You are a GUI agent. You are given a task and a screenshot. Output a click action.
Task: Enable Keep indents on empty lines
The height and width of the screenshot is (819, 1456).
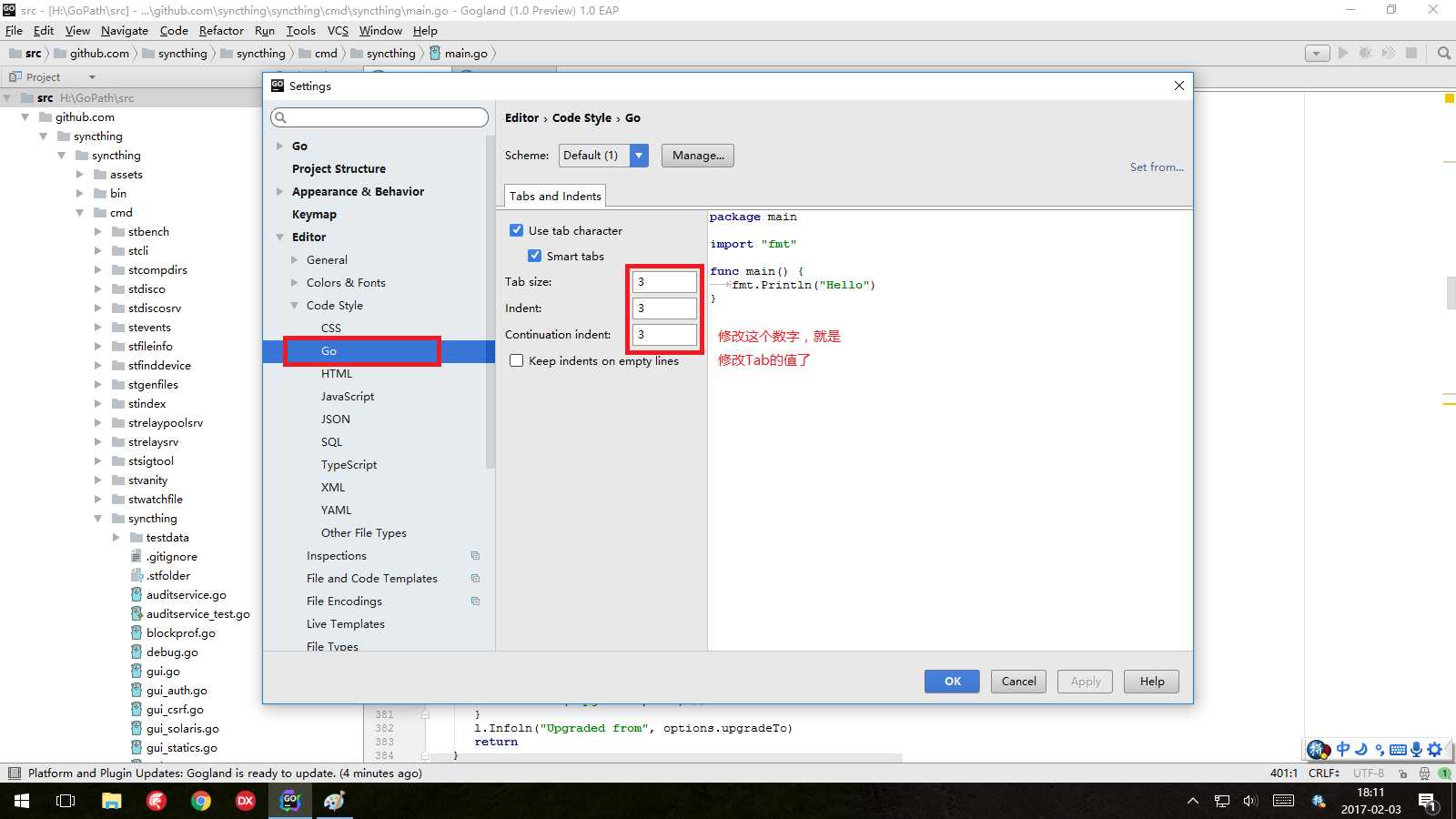tap(516, 360)
